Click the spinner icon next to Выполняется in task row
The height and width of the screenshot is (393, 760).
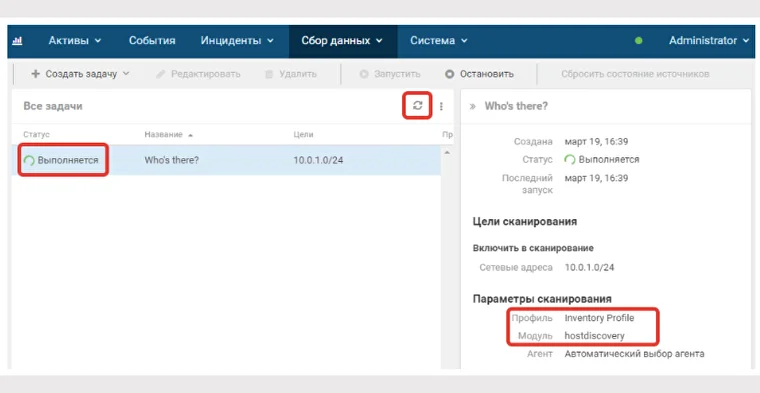tap(29, 160)
